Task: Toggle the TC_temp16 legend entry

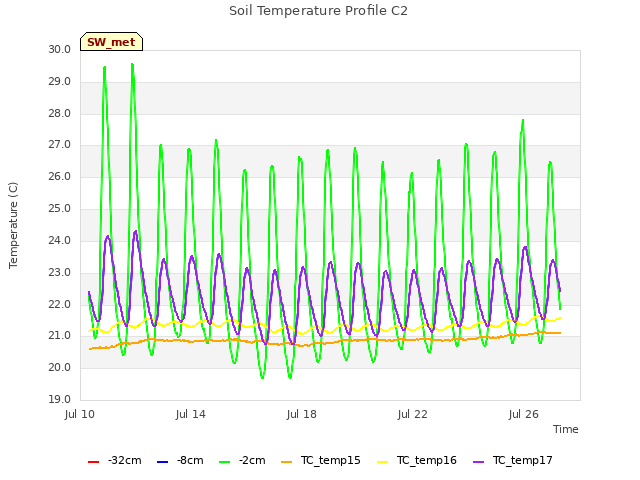Action: pyautogui.click(x=417, y=461)
